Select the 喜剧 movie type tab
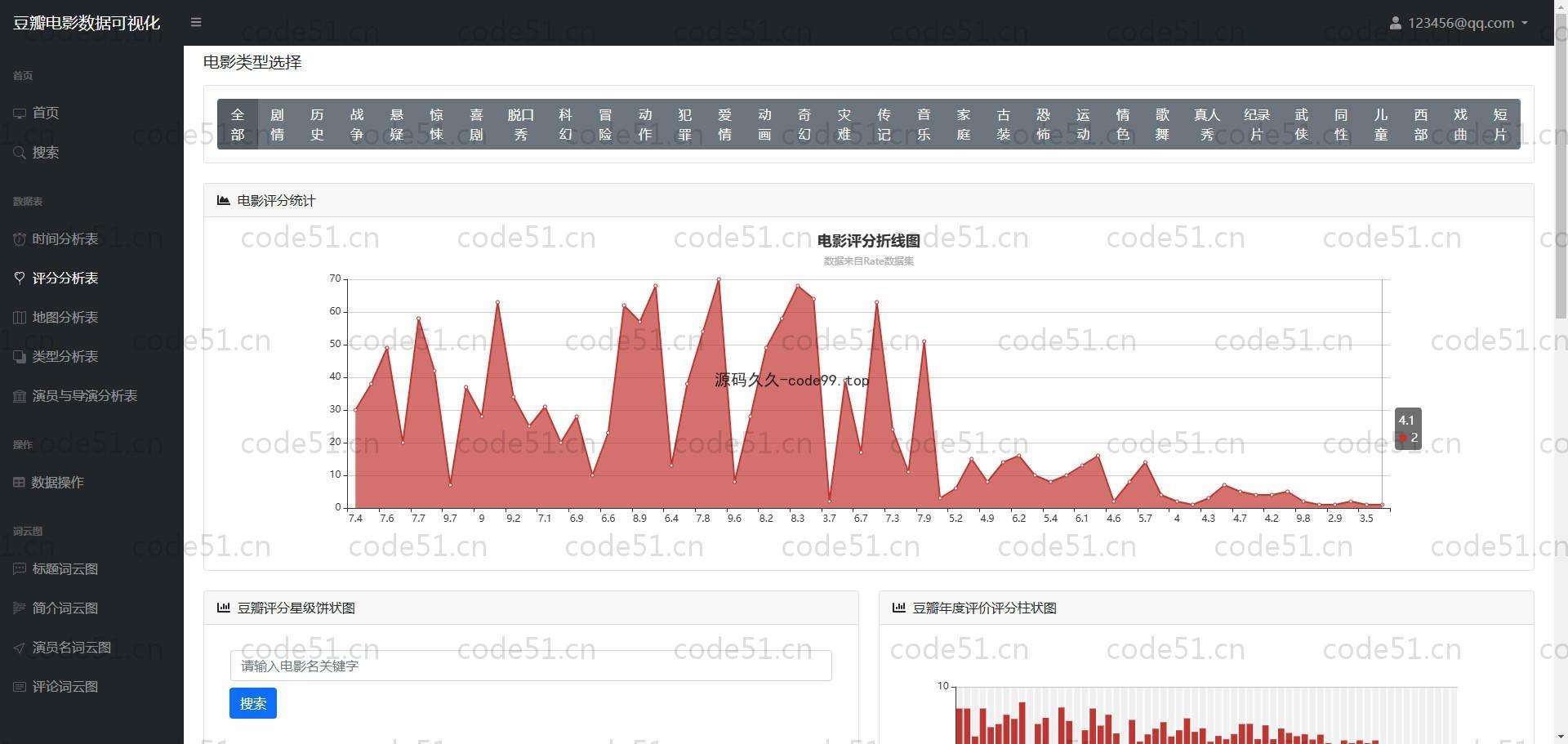This screenshot has width=1568, height=744. point(476,124)
